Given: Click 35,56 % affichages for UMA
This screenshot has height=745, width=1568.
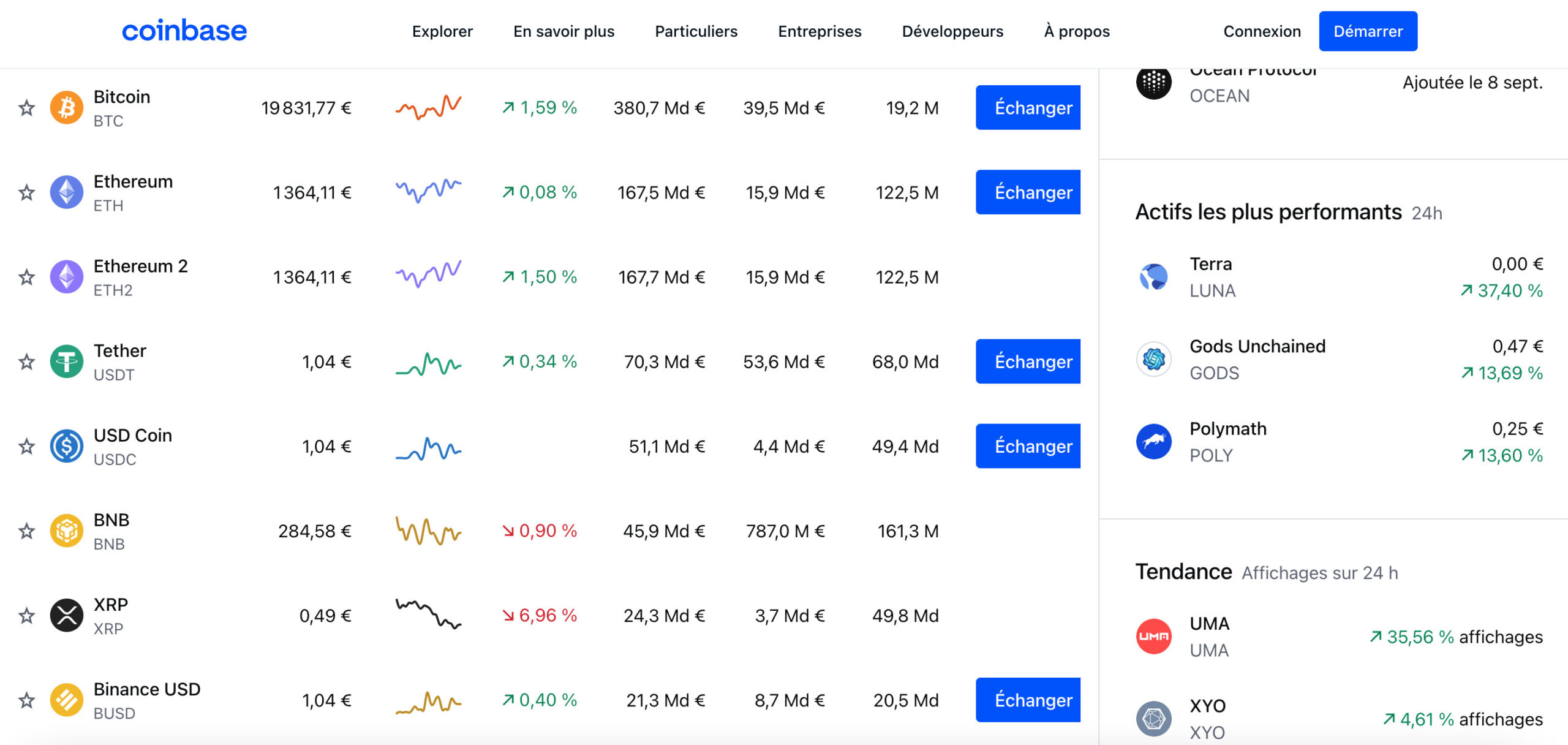Looking at the screenshot, I should pos(1456,637).
